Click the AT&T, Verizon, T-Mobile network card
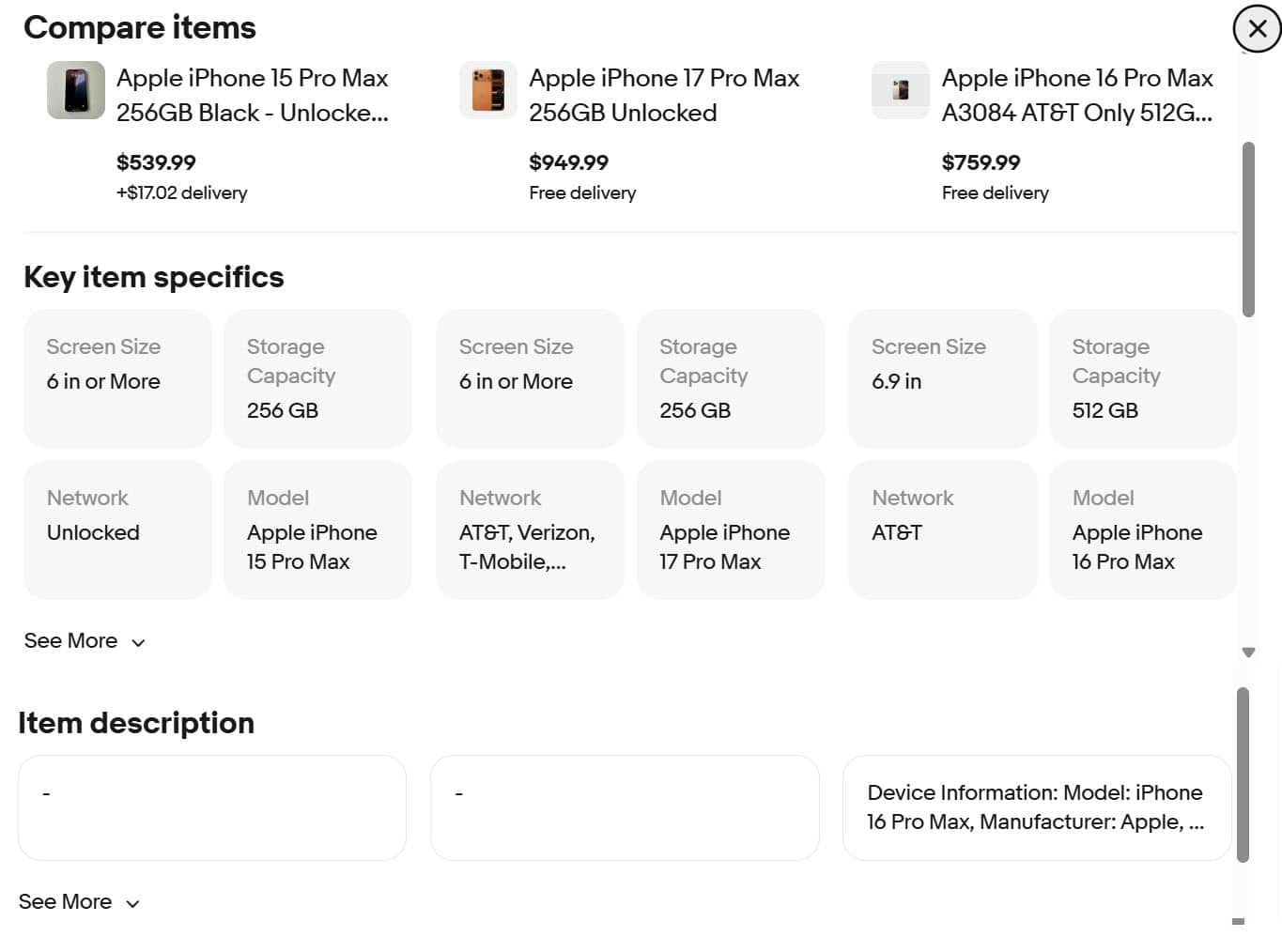The width and height of the screenshot is (1282, 952). [530, 530]
